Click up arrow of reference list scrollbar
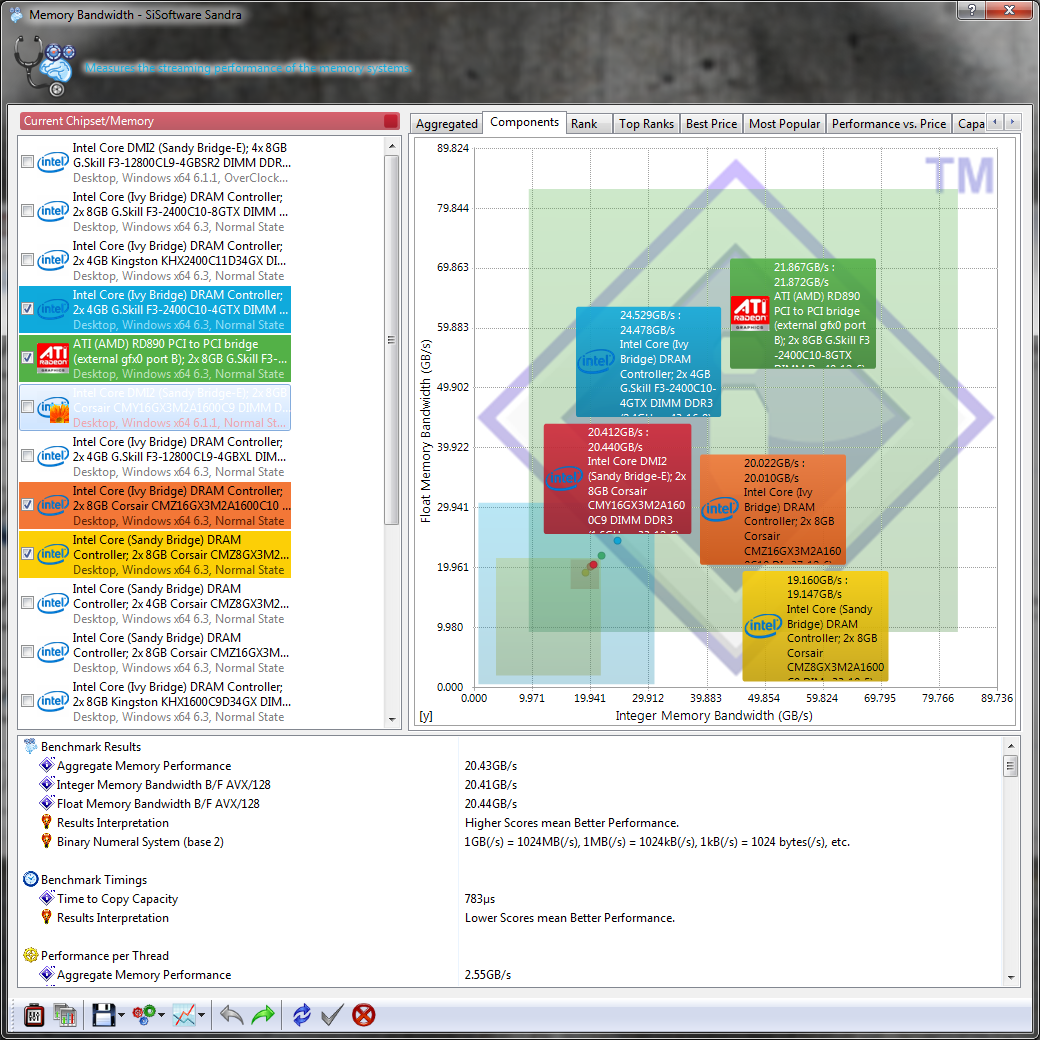Screen dimensions: 1040x1040 click(x=392, y=146)
